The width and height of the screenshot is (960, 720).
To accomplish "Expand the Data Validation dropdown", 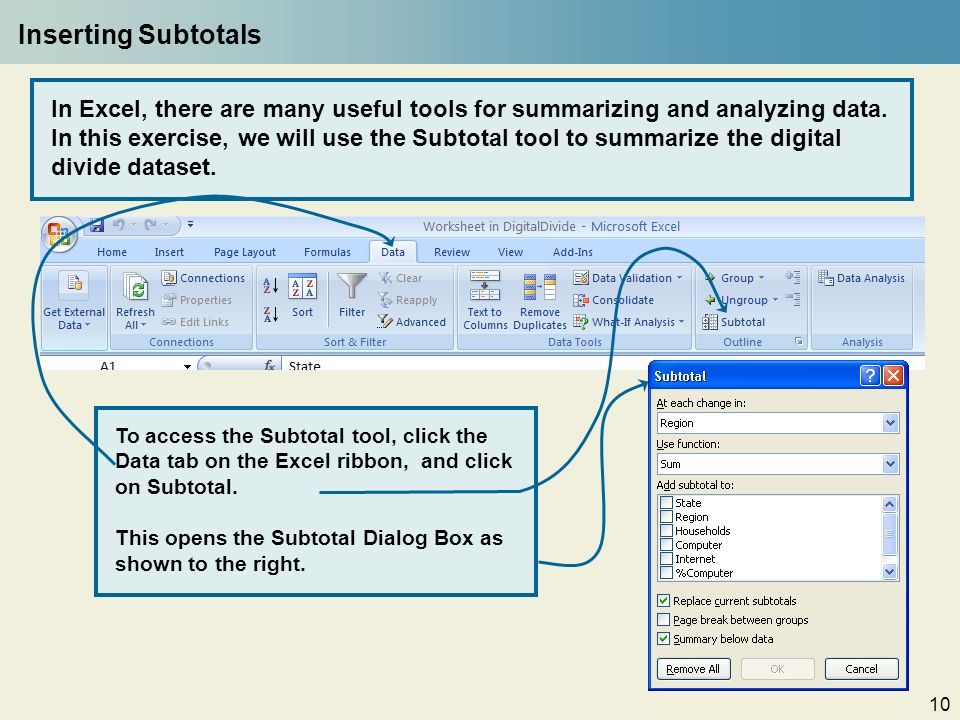I will (680, 278).
